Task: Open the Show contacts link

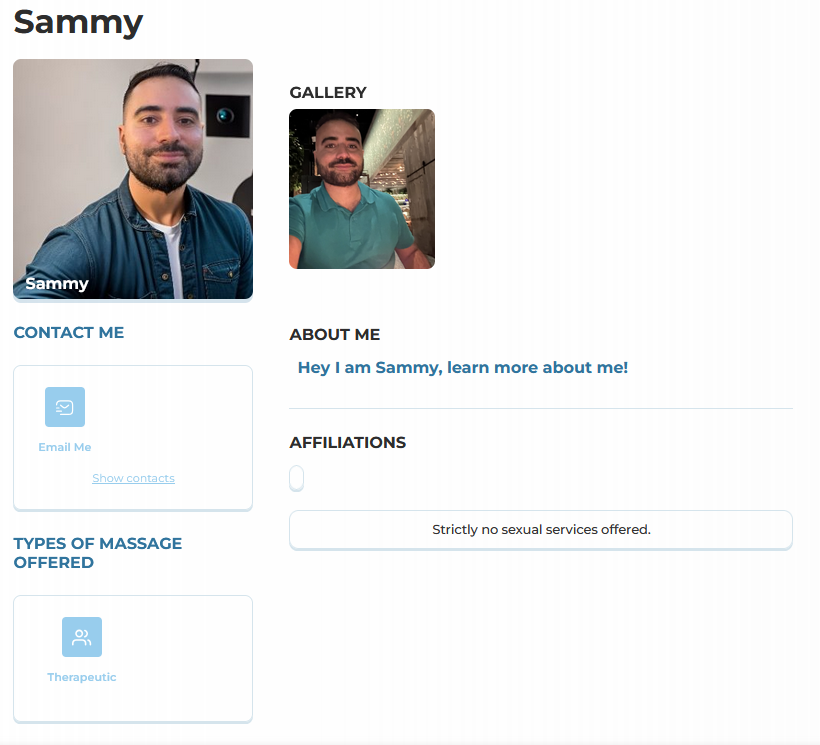Action: click(x=133, y=478)
